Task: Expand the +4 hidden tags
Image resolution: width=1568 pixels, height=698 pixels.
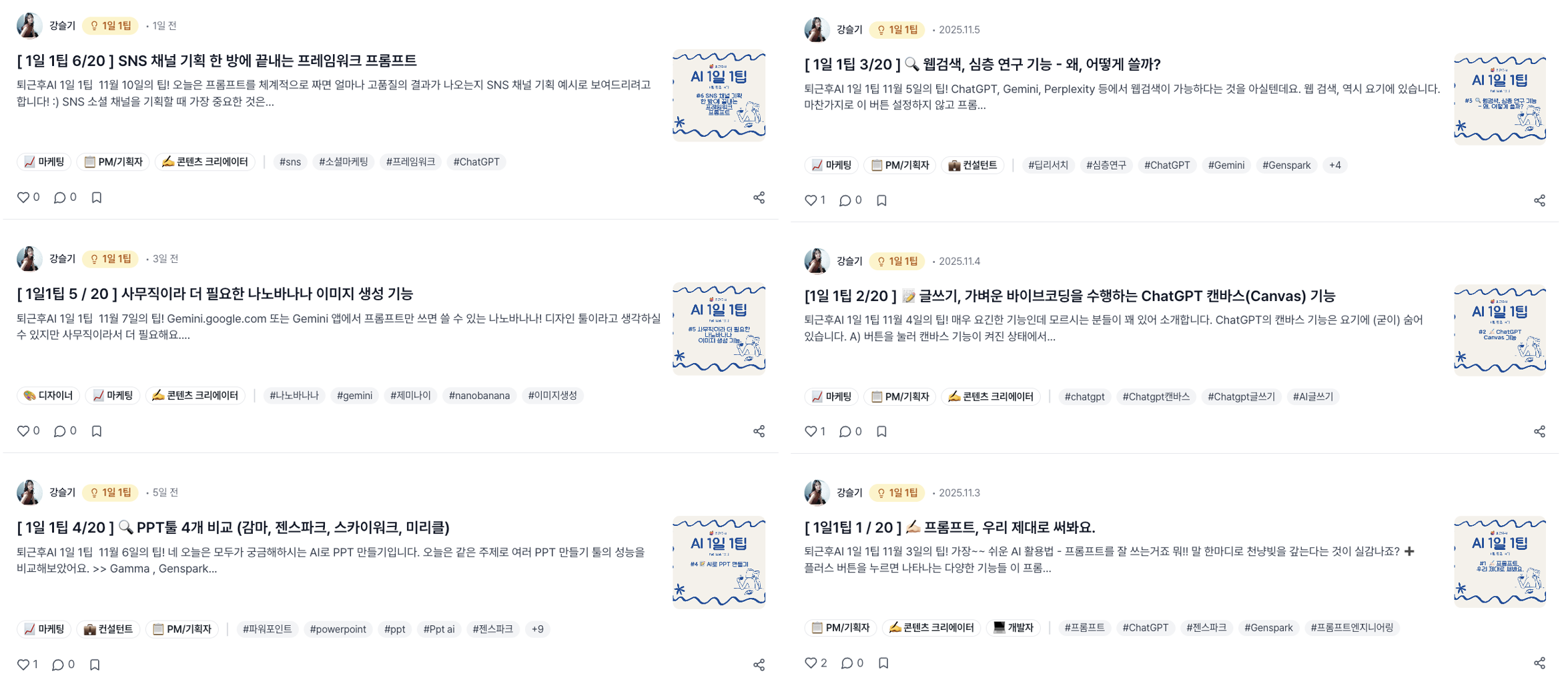Action: click(x=1334, y=165)
